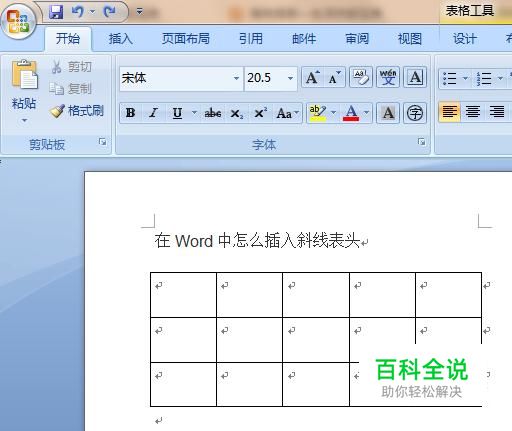
Task: Open the 插入 tab
Action: [121, 39]
